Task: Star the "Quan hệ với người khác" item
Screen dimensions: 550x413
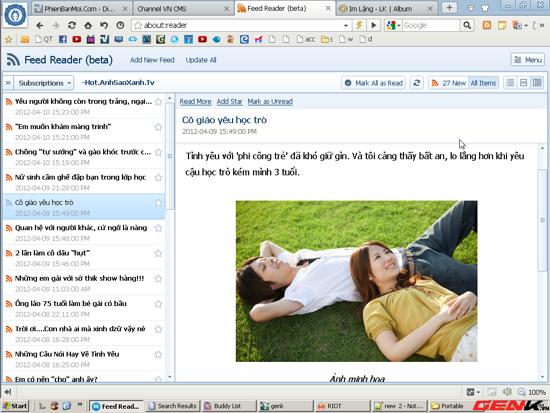Action: [x=158, y=228]
